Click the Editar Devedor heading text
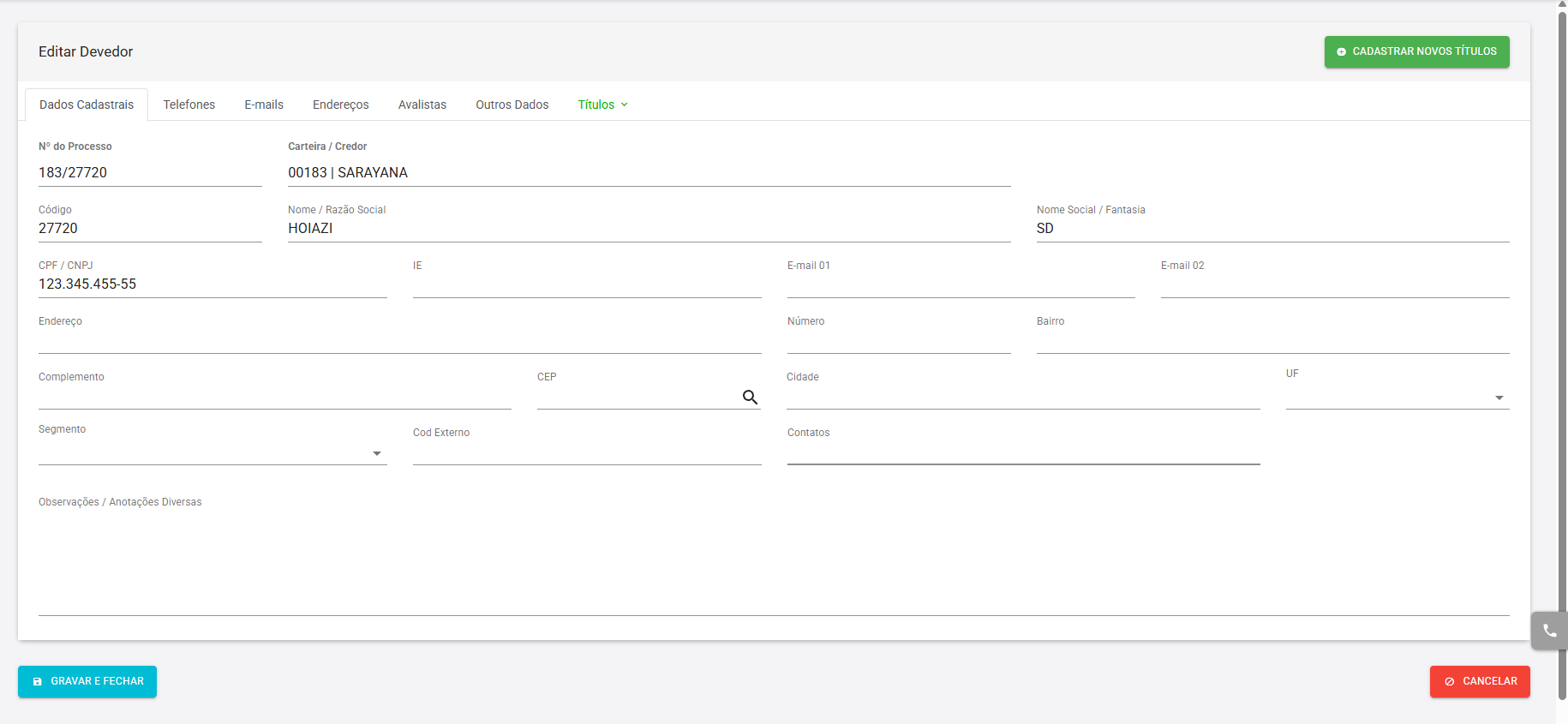This screenshot has height=724, width=1568. (86, 51)
